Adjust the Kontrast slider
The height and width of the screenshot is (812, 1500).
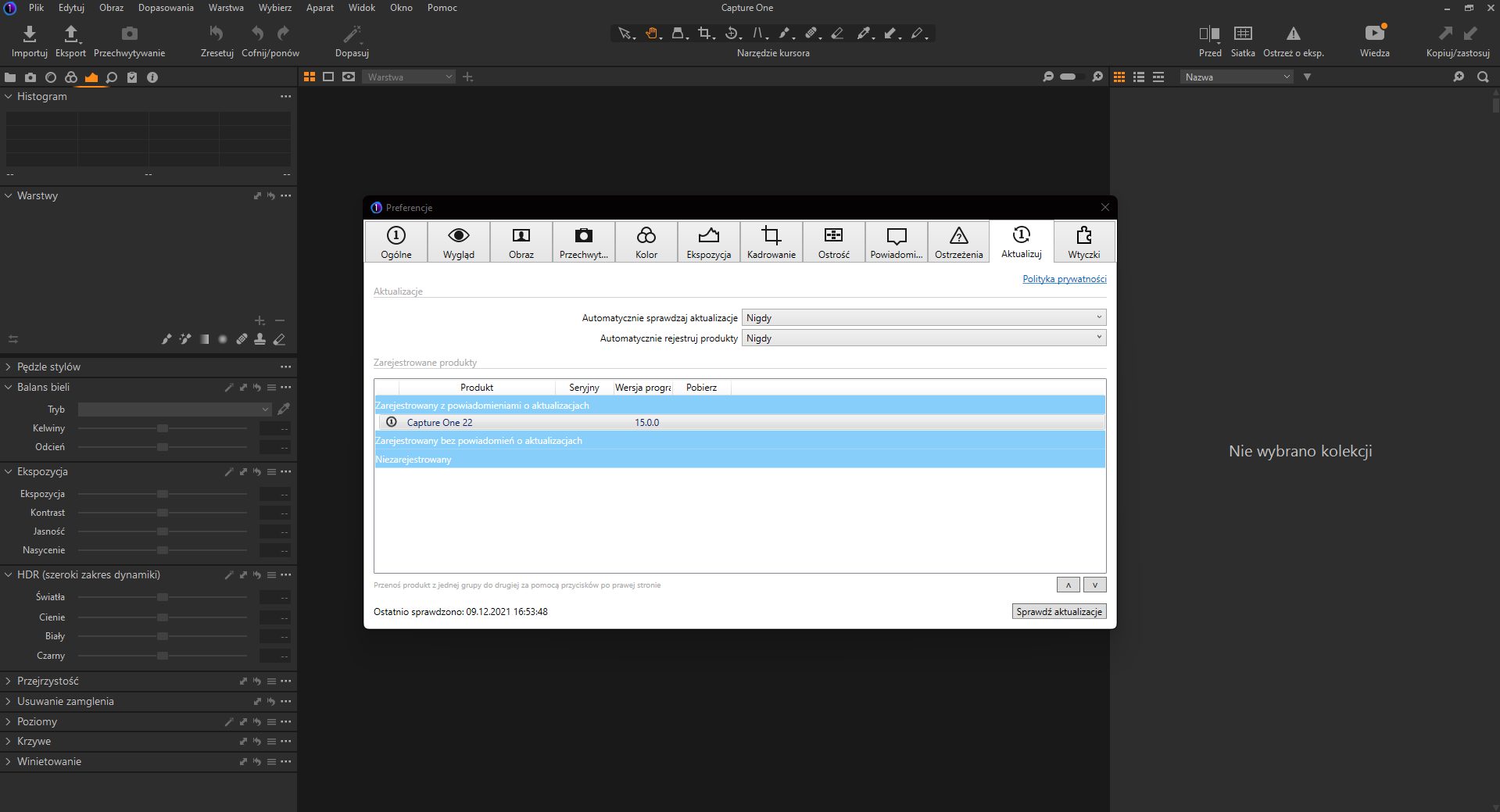coord(163,513)
